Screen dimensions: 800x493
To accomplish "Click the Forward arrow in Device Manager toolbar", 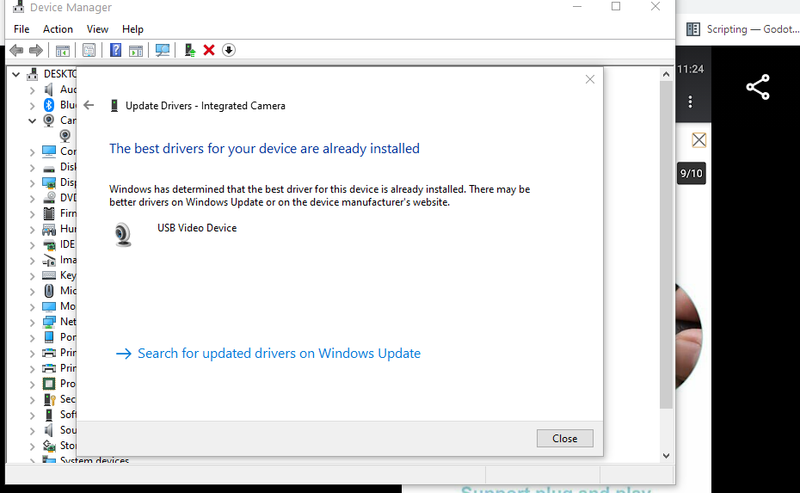I will point(36,50).
